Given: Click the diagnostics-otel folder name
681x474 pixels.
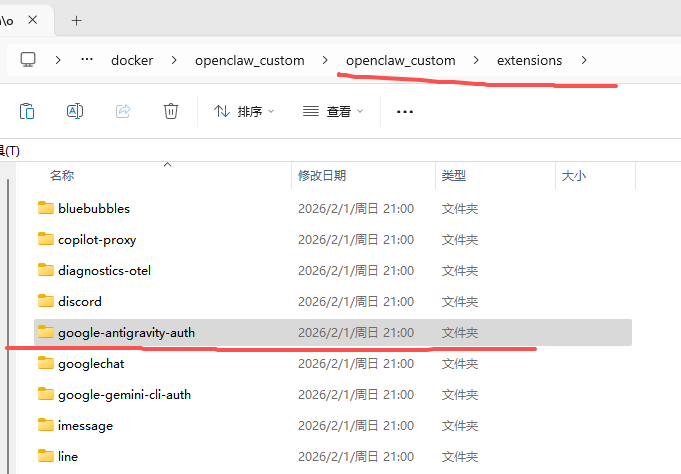Looking at the screenshot, I should pos(104,271).
